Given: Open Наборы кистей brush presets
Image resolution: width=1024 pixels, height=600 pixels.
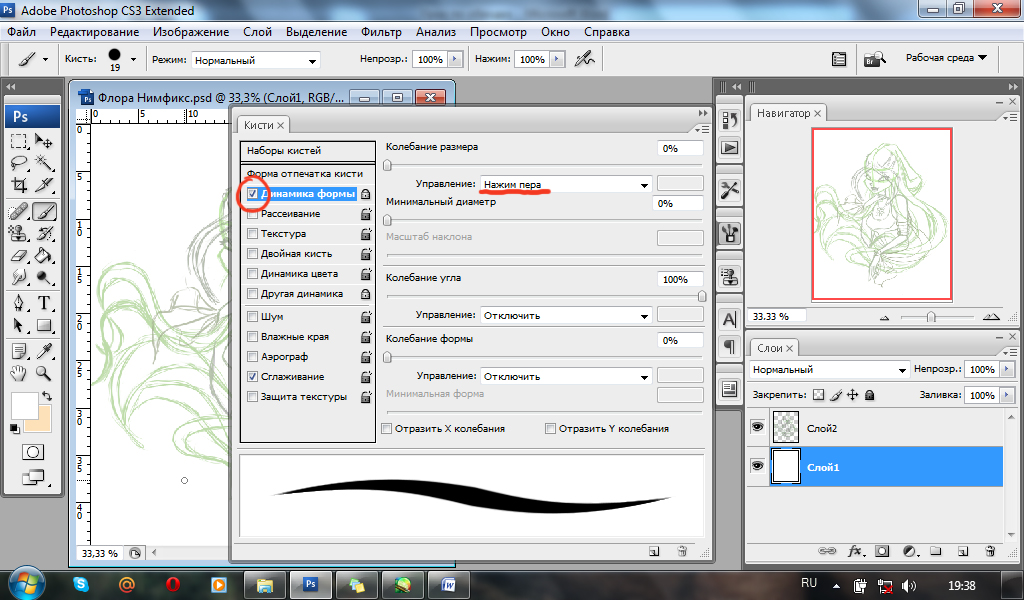Looking at the screenshot, I should tap(284, 151).
